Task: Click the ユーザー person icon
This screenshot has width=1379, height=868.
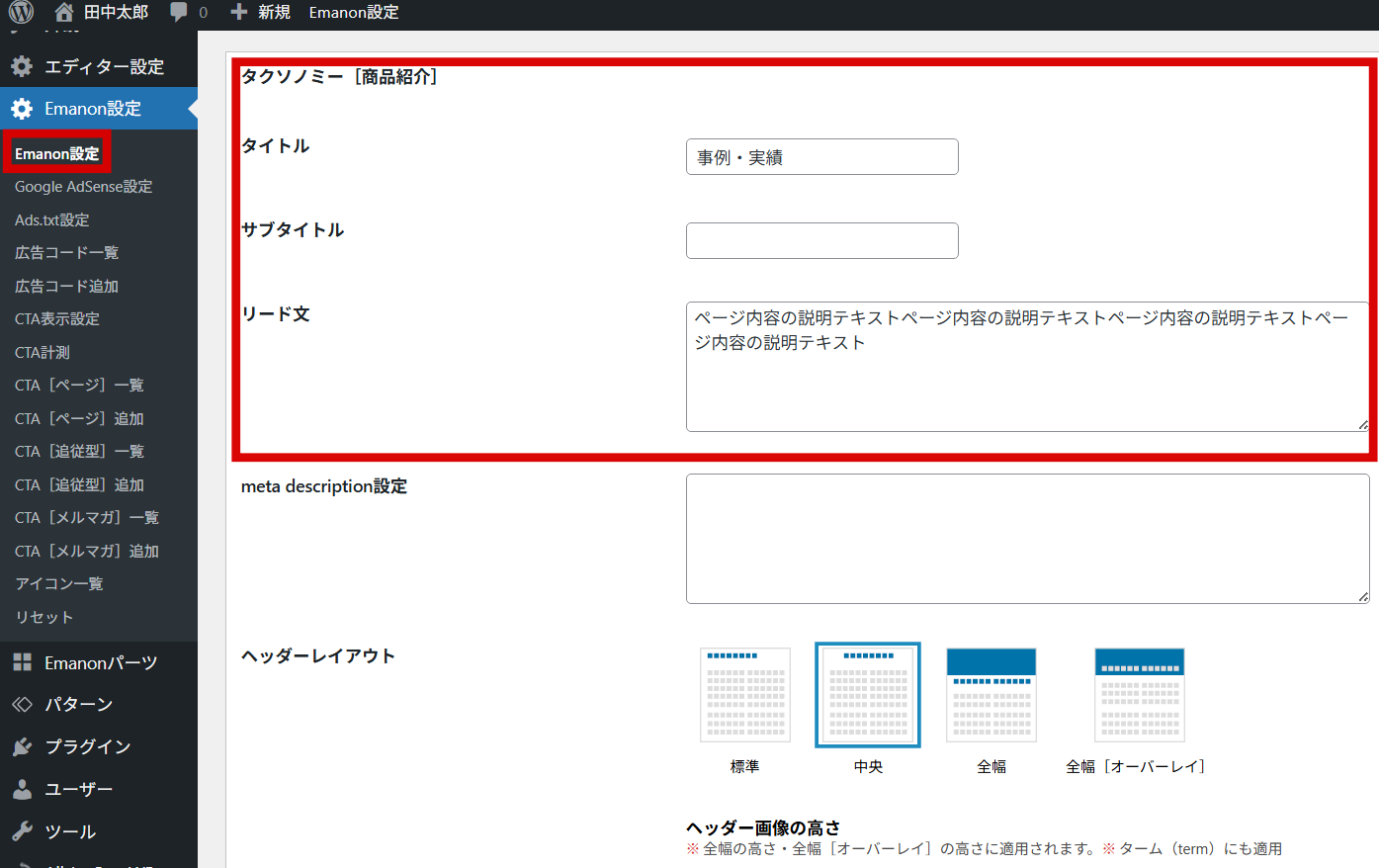Action: (x=22, y=789)
